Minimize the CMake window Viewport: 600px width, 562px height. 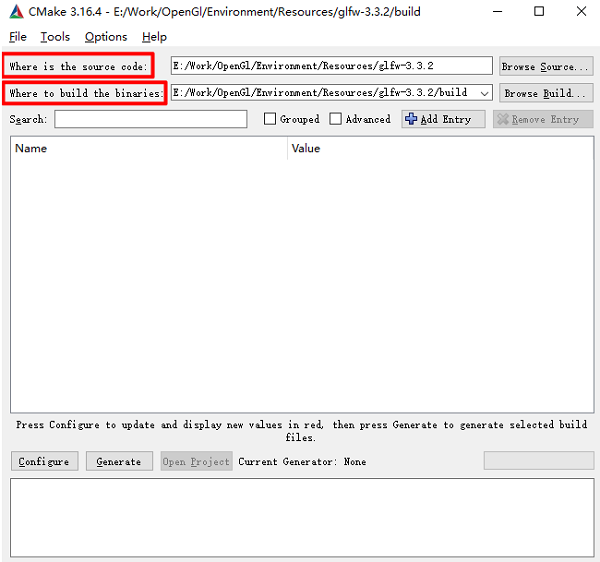[497, 11]
